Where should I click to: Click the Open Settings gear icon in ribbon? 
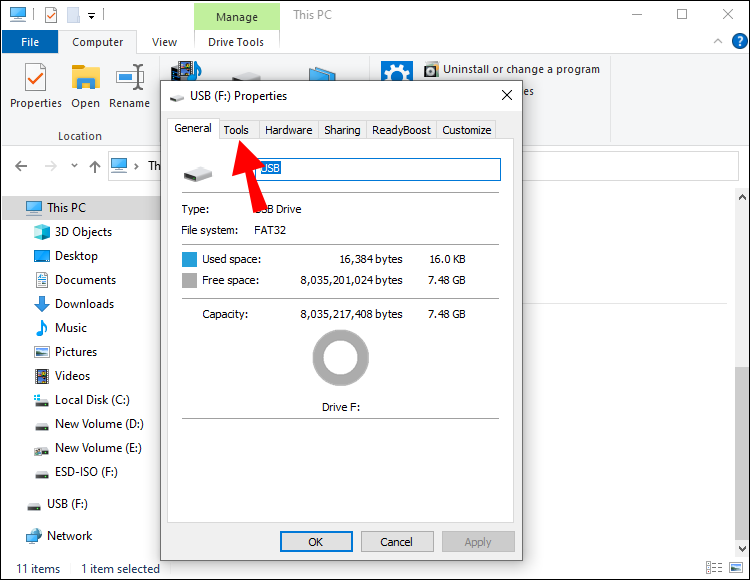tap(397, 71)
